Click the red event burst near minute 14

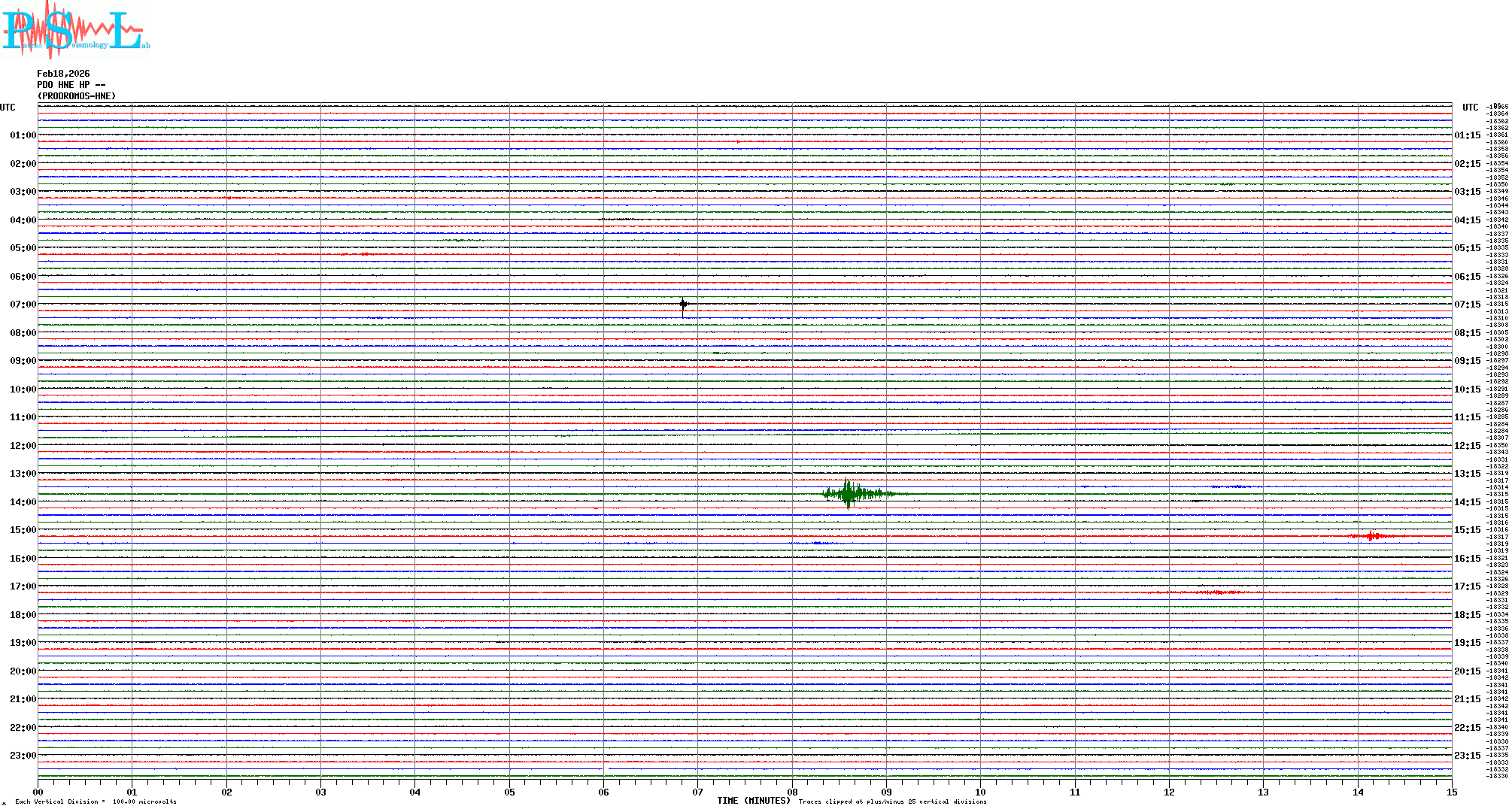1372,536
